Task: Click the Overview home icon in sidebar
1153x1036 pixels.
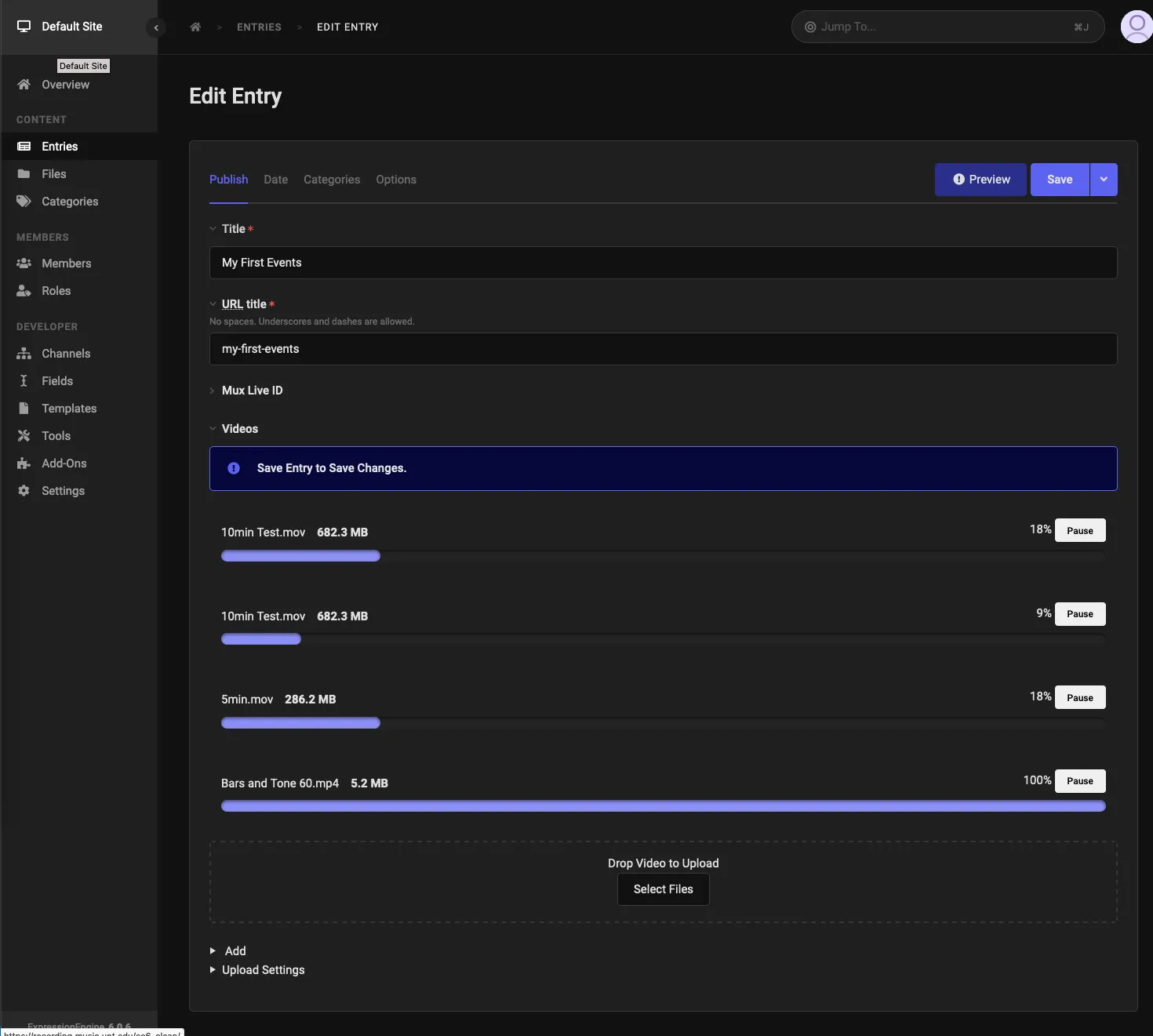Action: click(x=24, y=85)
